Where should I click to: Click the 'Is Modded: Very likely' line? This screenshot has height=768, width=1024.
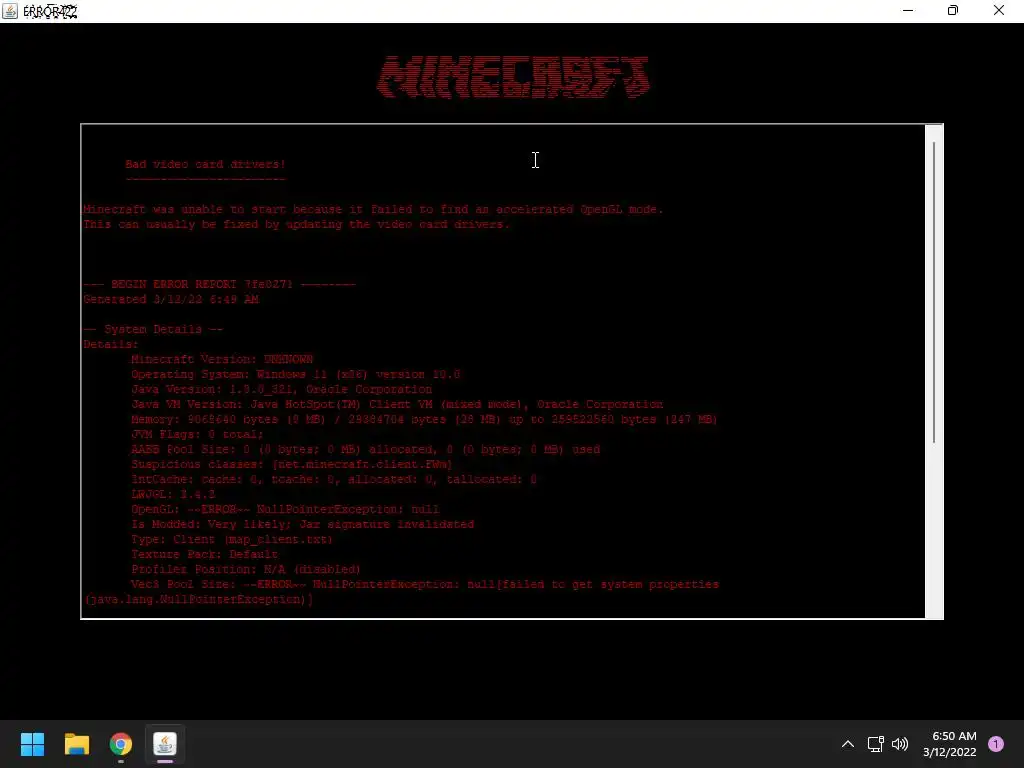click(x=302, y=524)
